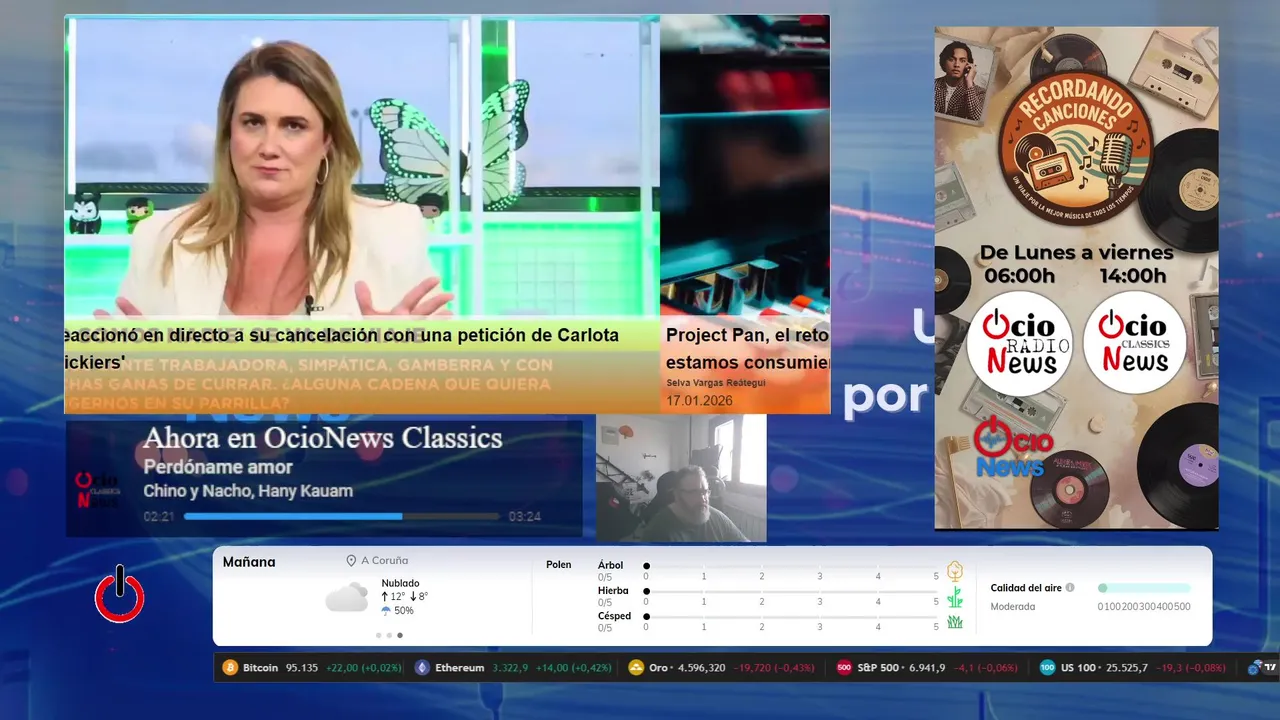1280x720 pixels.
Task: Click the Ocio Classics logo in now-playing panel
Action: pyautogui.click(x=97, y=489)
